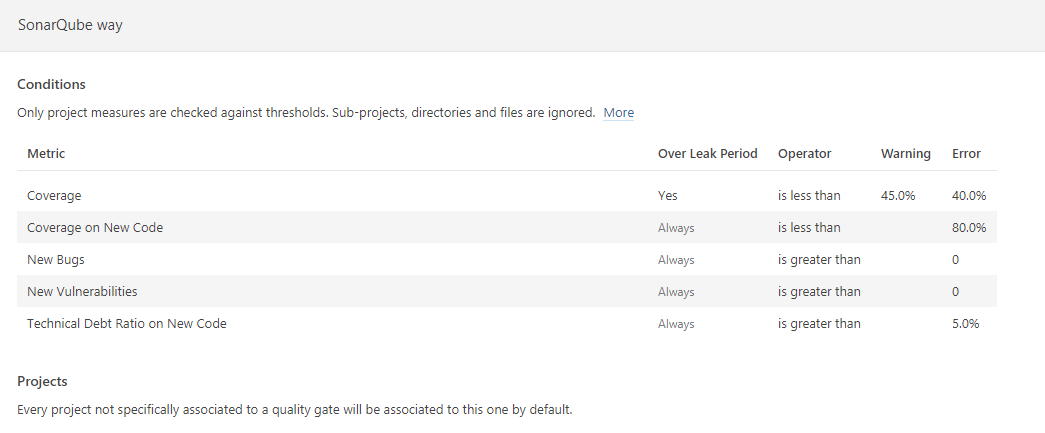Click the Error column header

click(x=966, y=154)
